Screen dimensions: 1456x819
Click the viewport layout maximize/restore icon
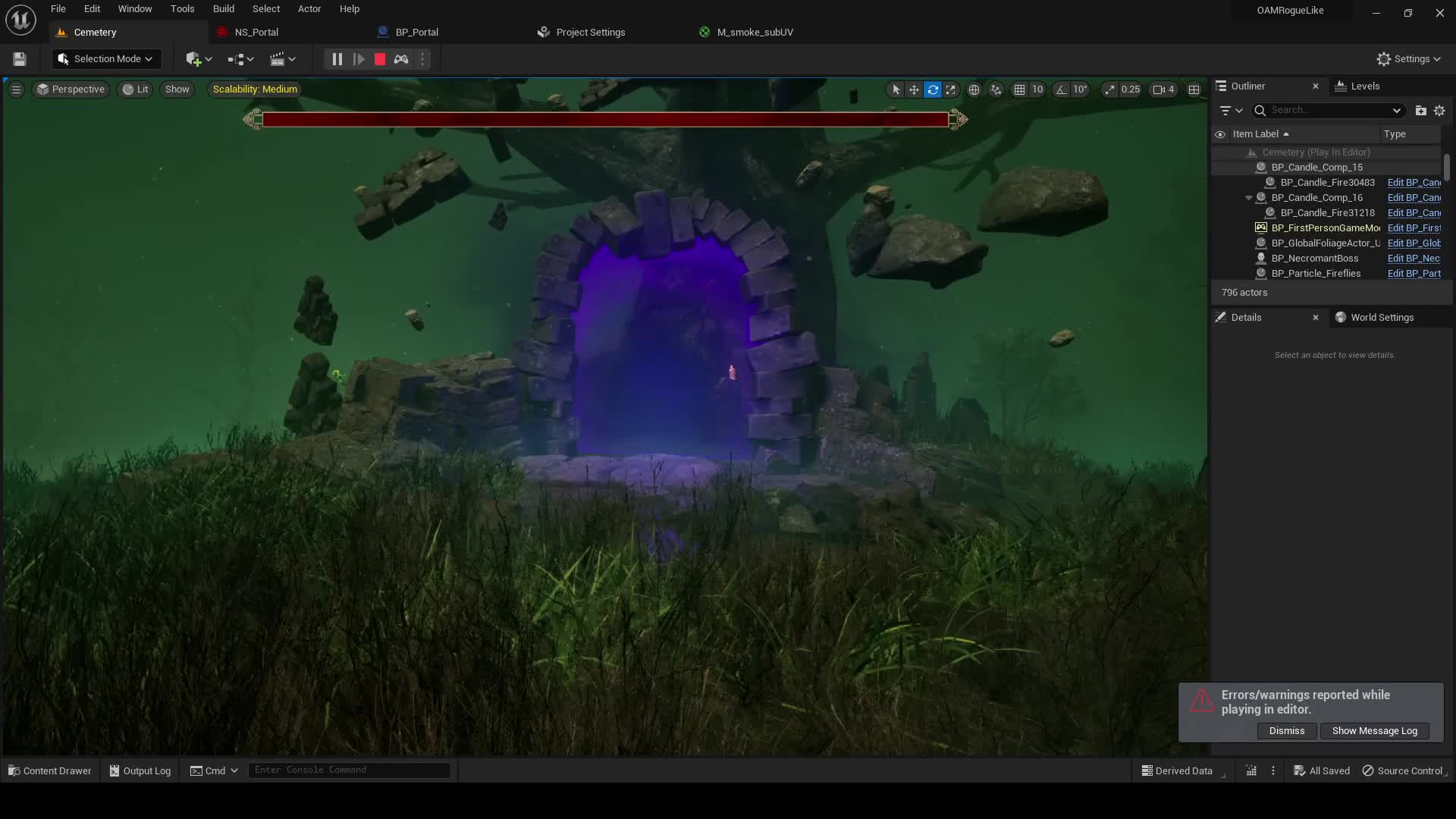click(x=1194, y=89)
